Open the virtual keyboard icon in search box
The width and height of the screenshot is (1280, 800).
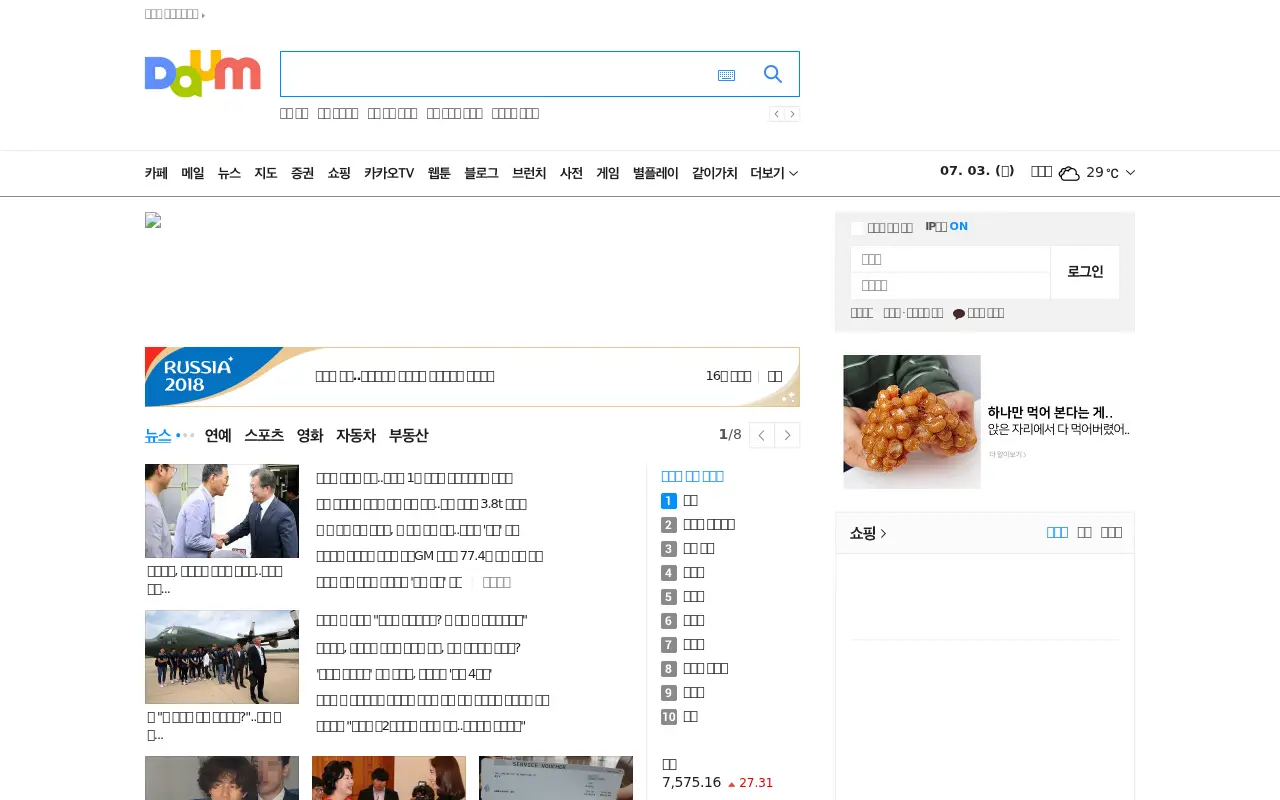click(x=727, y=75)
